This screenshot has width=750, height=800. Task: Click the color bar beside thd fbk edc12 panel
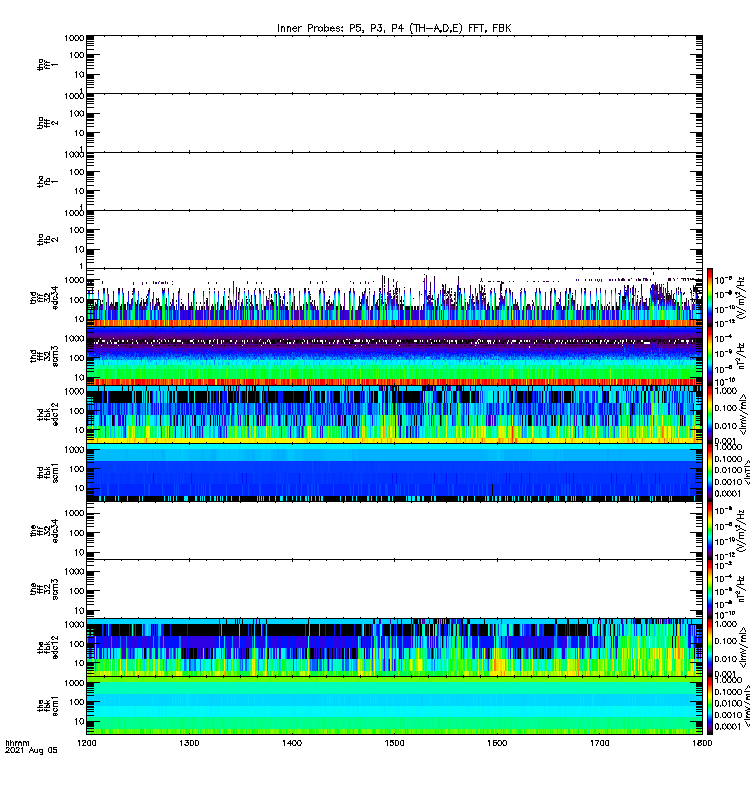tap(710, 414)
